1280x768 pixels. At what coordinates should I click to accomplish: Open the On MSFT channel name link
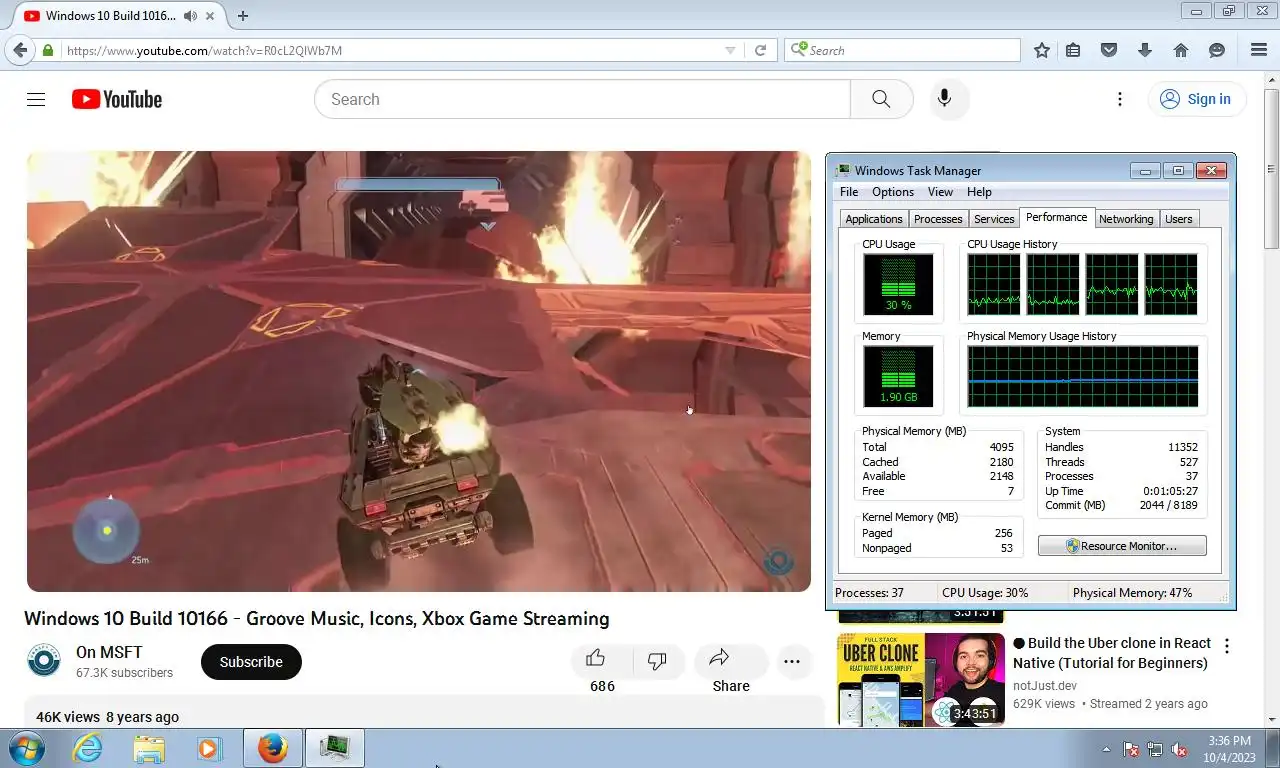click(109, 652)
